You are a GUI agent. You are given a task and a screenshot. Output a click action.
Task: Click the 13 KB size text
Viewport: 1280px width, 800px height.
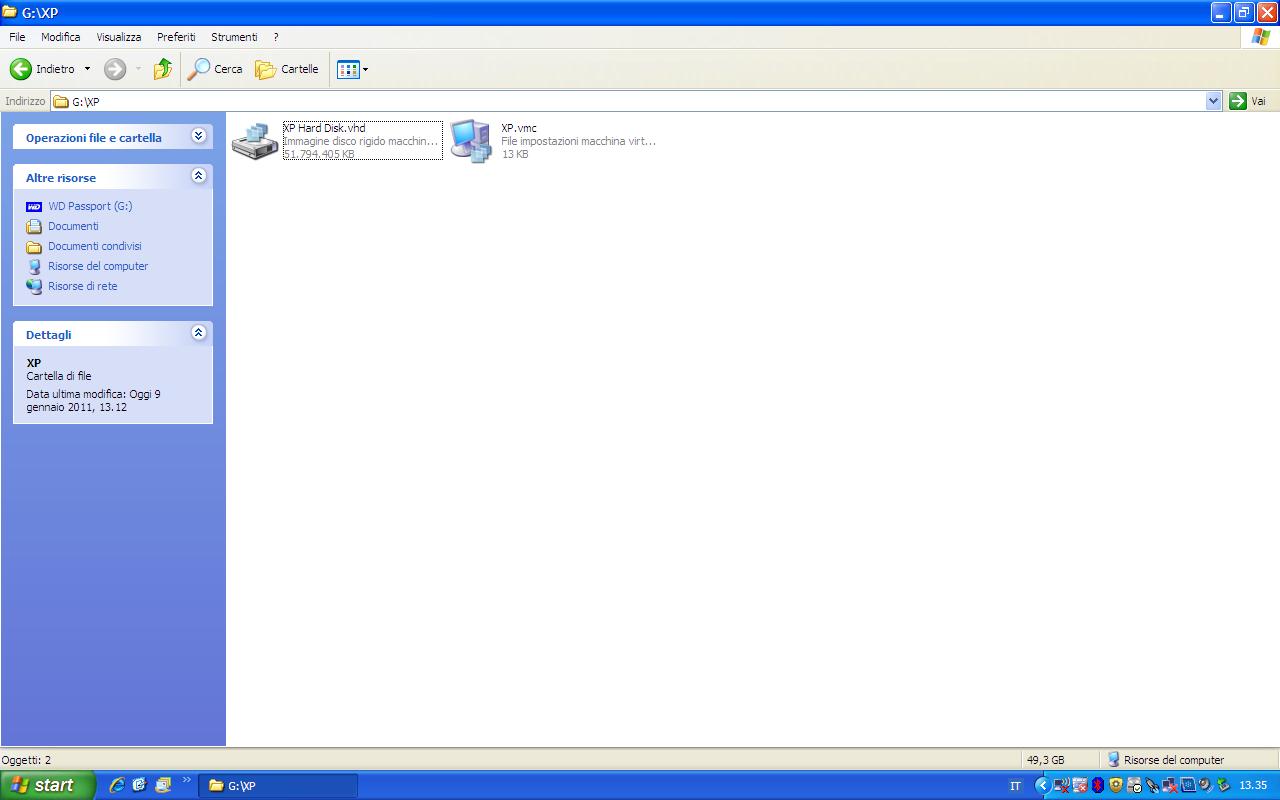click(515, 154)
